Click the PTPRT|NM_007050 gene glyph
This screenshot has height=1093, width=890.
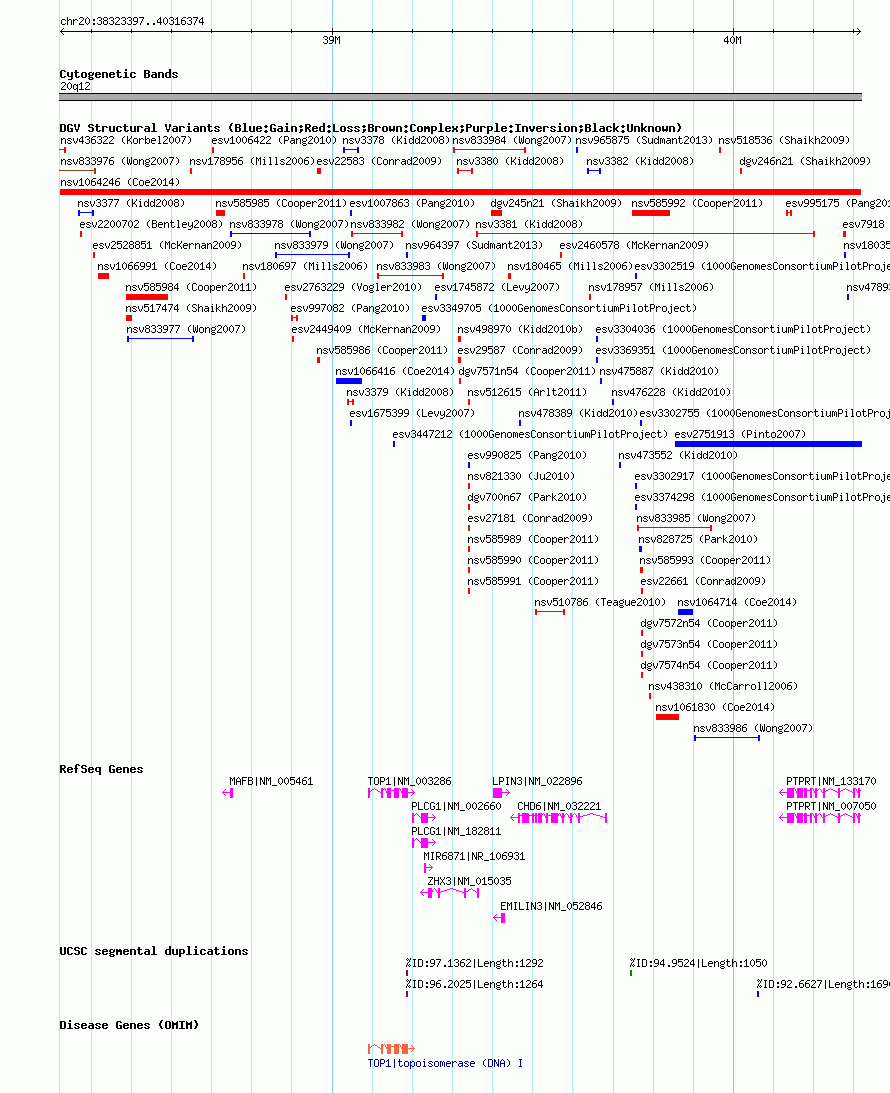[820, 818]
